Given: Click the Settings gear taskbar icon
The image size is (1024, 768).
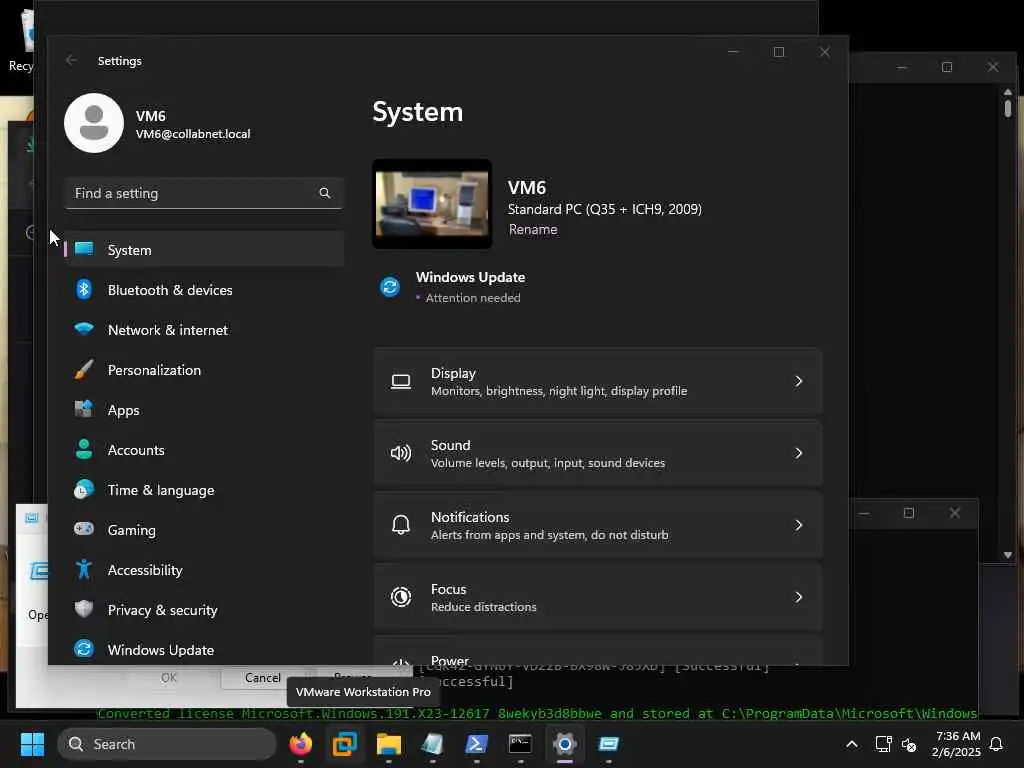Looking at the screenshot, I should (x=564, y=744).
